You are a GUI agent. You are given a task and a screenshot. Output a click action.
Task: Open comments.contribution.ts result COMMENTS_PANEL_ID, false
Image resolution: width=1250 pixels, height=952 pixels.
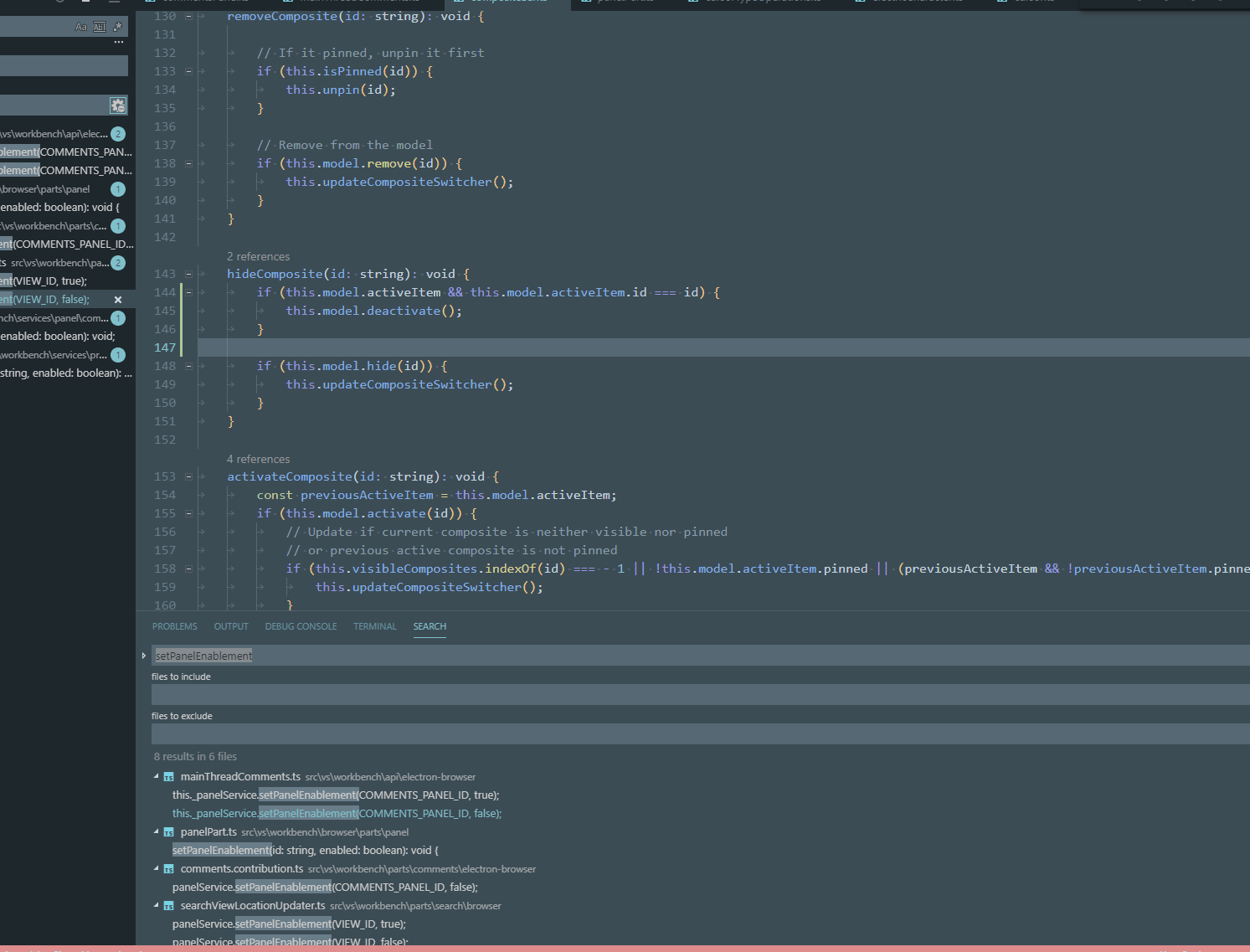325,888
